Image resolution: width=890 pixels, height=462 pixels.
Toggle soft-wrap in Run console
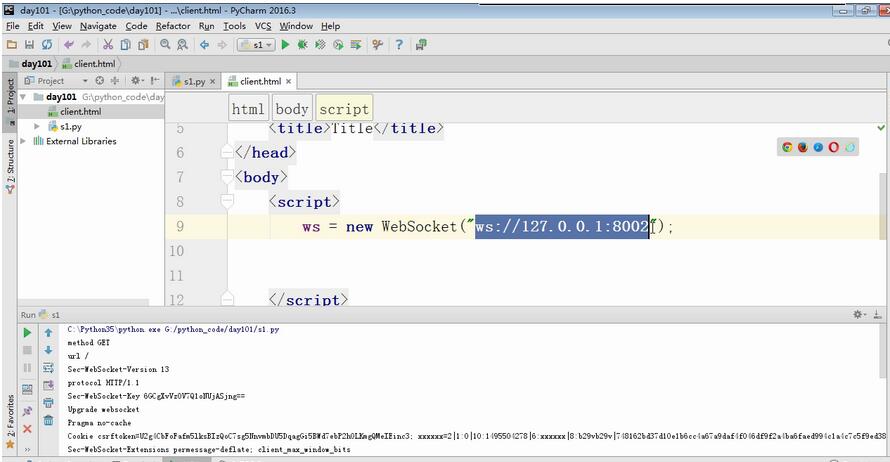pos(48,368)
